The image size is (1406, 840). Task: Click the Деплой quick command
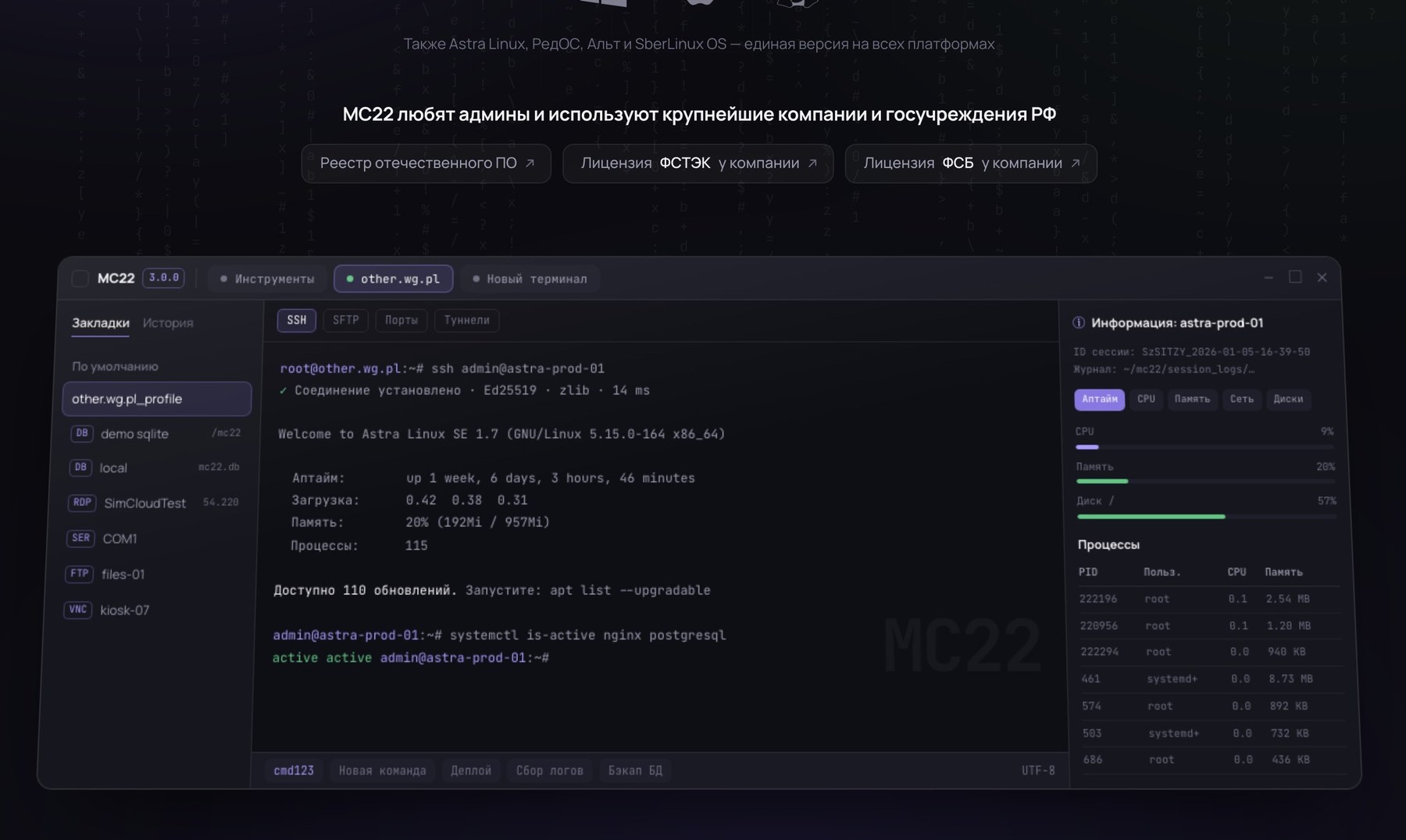pyautogui.click(x=471, y=771)
